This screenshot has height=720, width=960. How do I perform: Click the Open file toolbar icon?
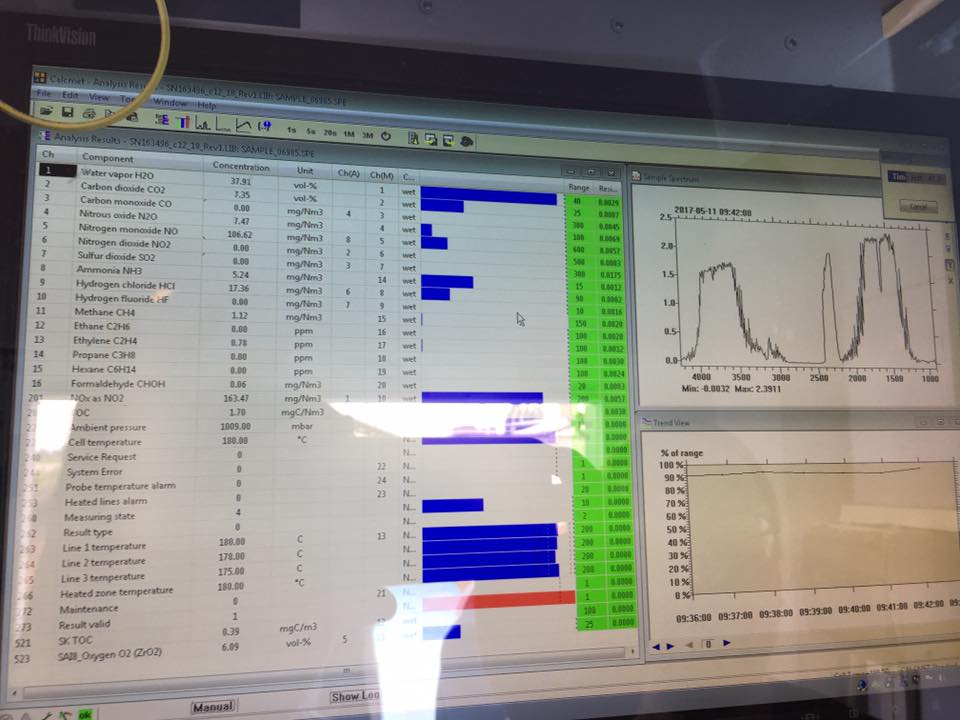(x=45, y=110)
